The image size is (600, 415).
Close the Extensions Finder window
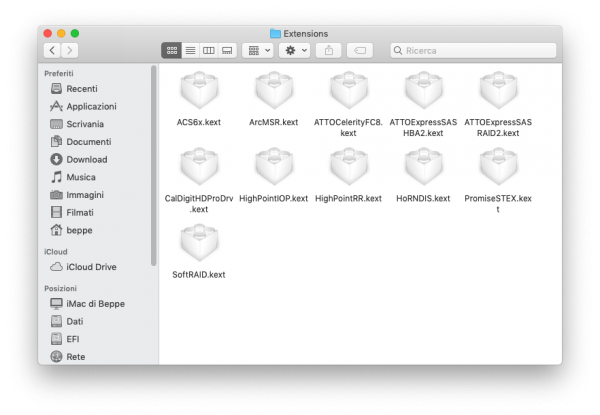pyautogui.click(x=48, y=34)
